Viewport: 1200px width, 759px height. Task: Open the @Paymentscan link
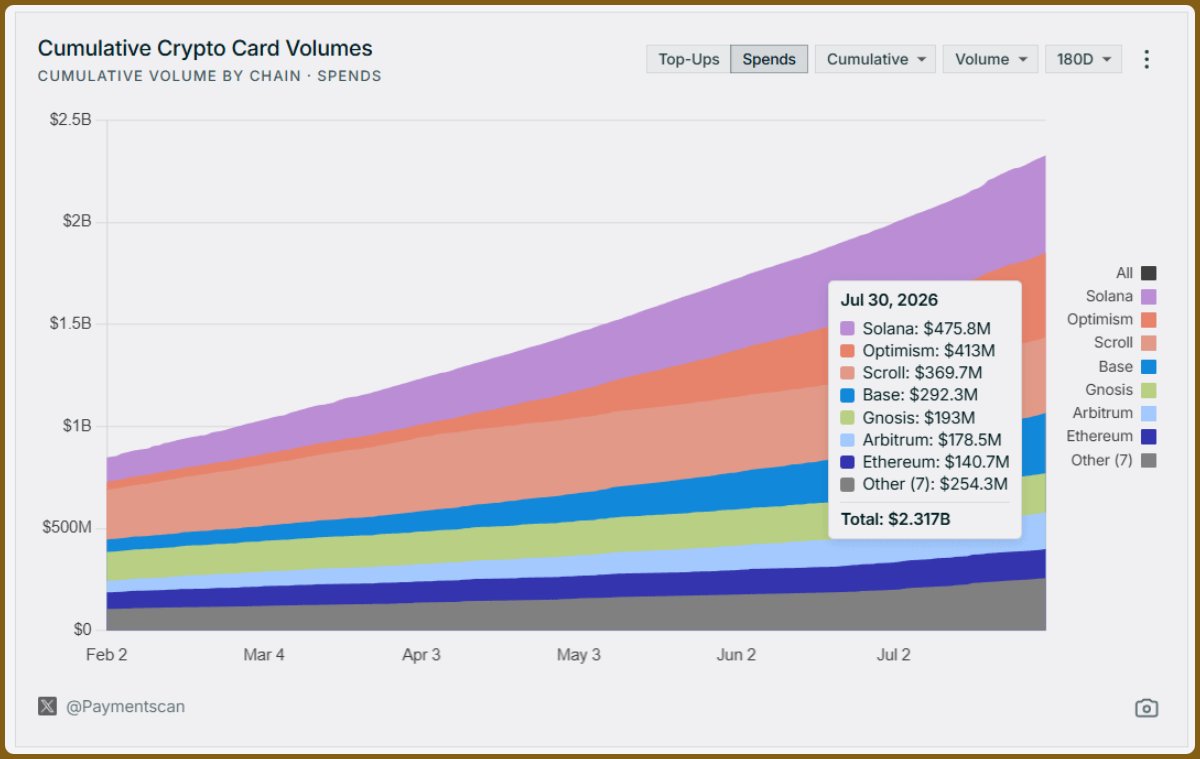tap(125, 706)
